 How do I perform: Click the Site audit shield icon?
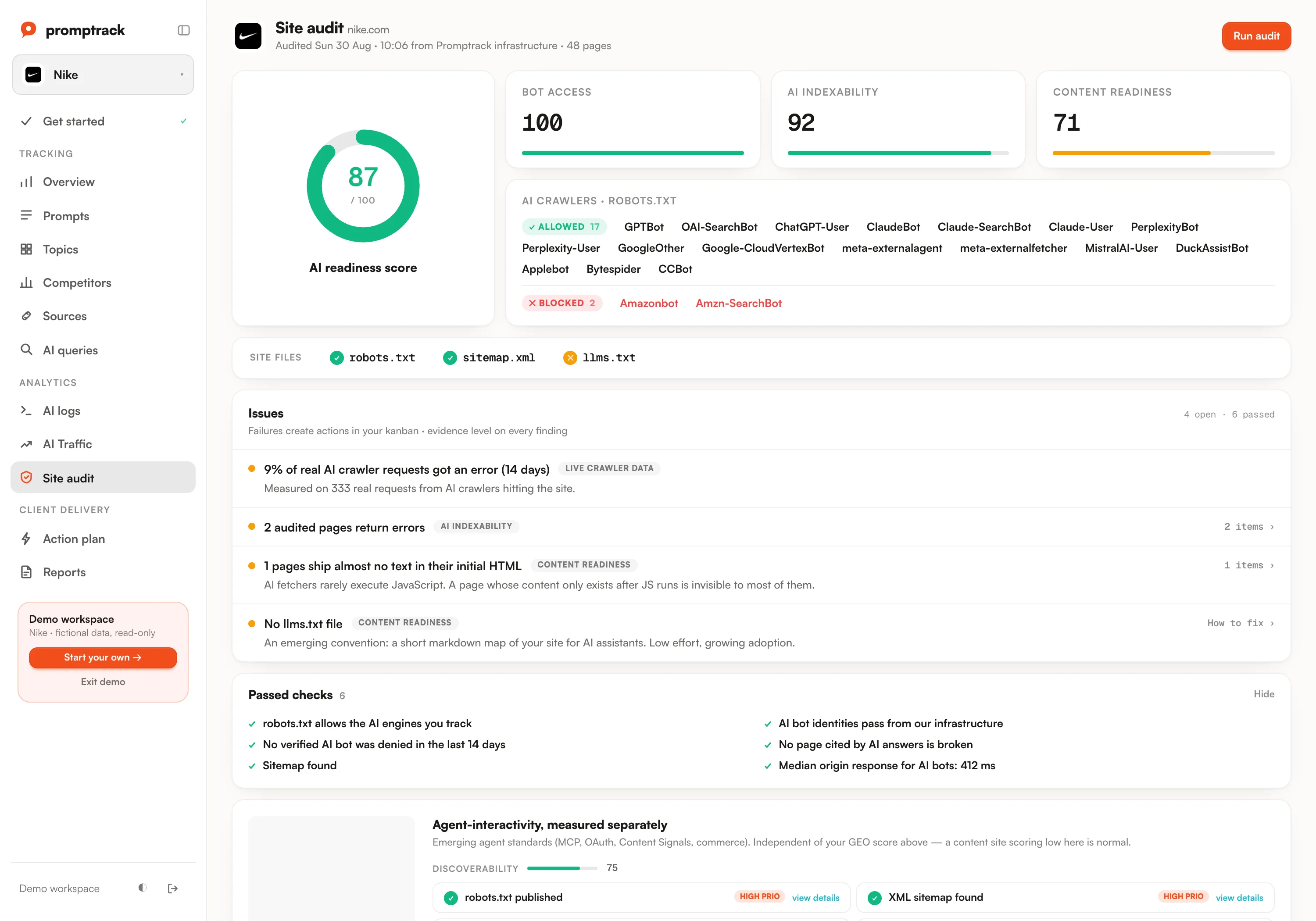coord(26,478)
